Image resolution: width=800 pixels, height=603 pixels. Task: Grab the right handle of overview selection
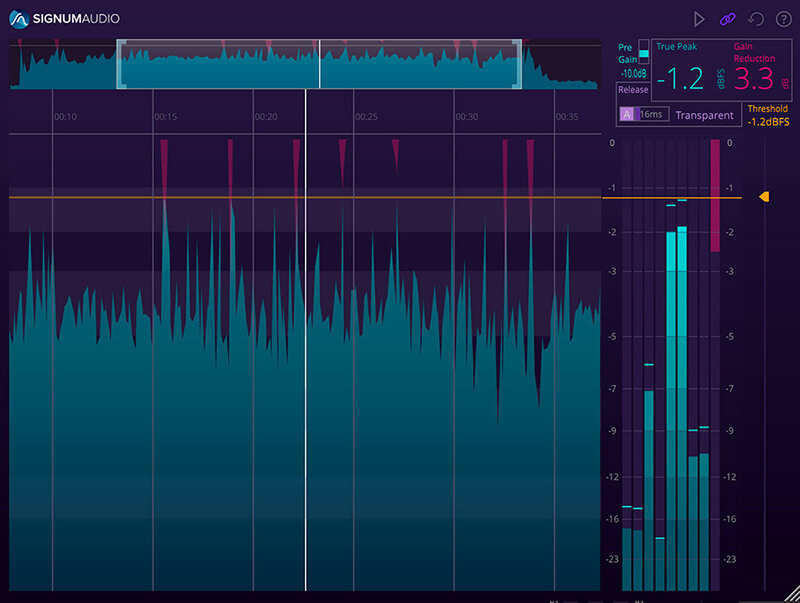[x=517, y=65]
